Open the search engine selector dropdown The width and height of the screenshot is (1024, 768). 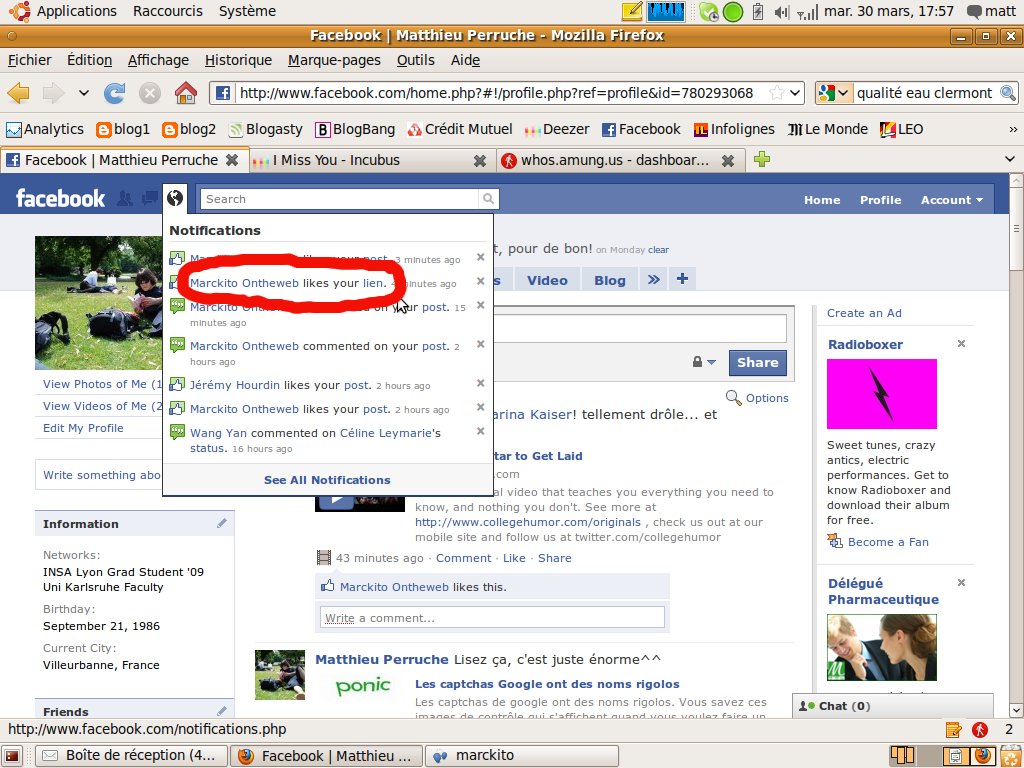834,93
